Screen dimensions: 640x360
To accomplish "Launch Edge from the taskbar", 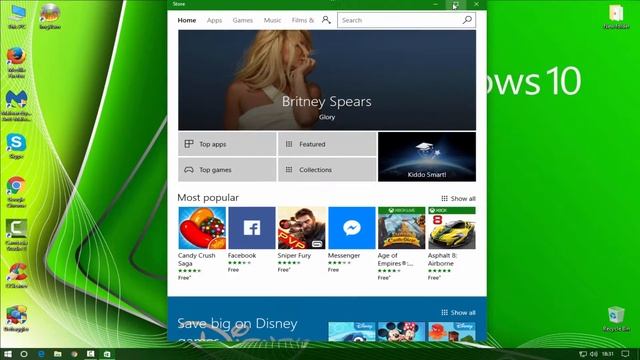I will (x=41, y=354).
